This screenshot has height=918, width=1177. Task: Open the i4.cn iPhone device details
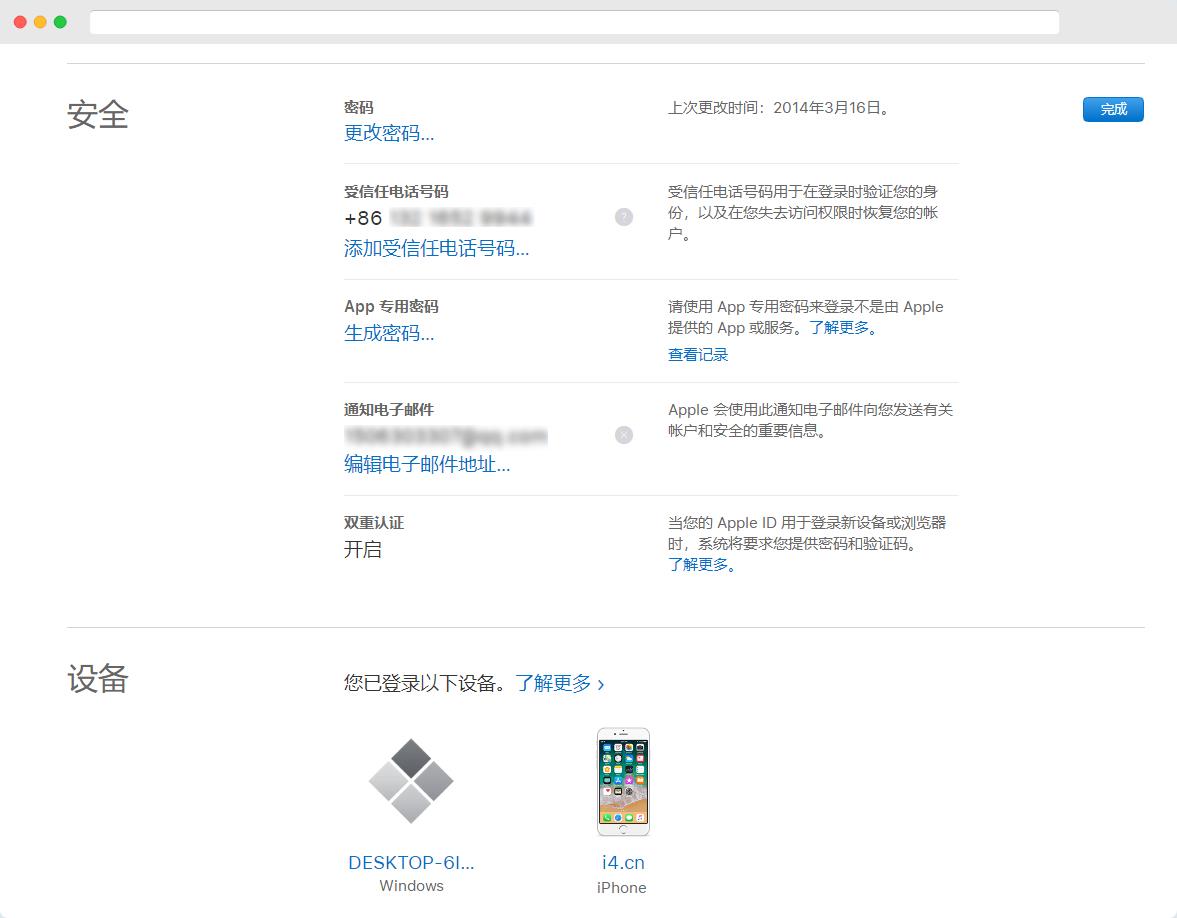click(622, 861)
